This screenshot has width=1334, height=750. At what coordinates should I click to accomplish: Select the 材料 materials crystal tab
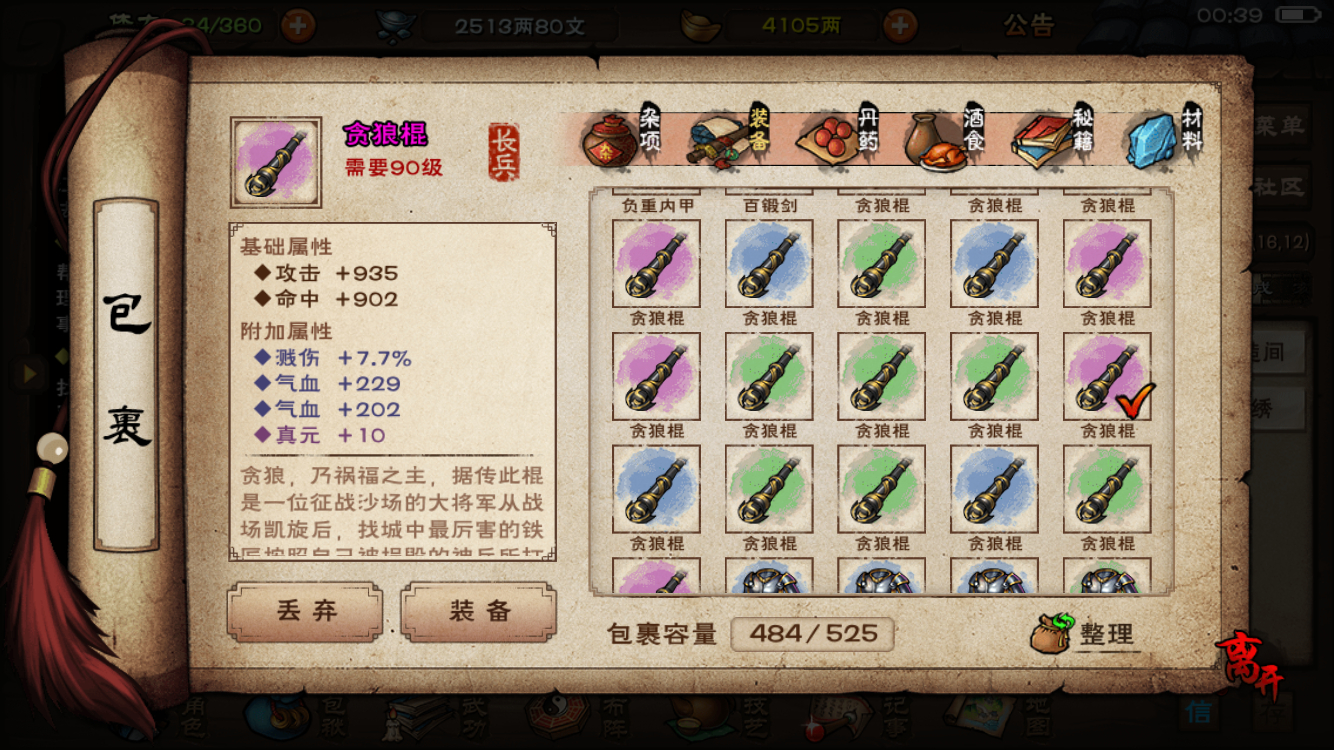click(1163, 138)
